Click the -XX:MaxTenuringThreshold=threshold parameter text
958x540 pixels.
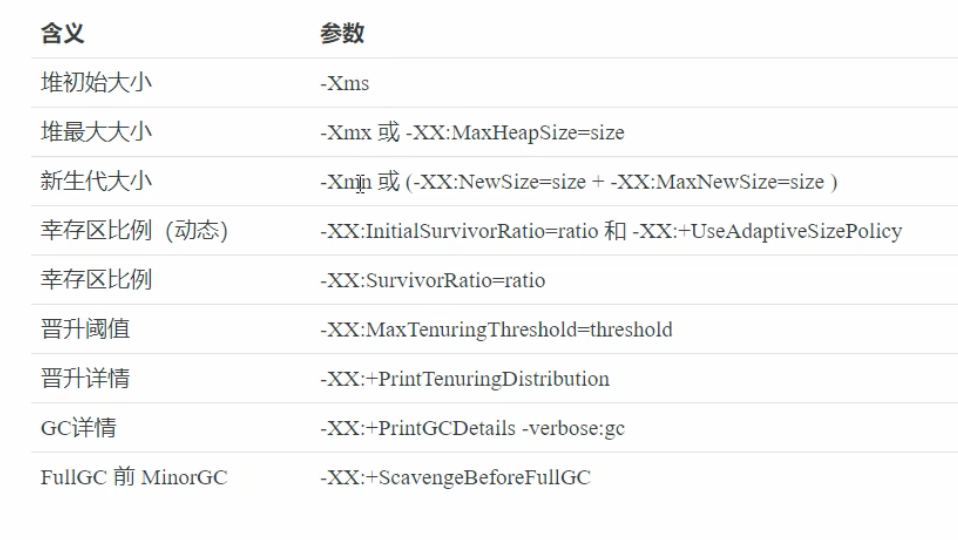(496, 330)
